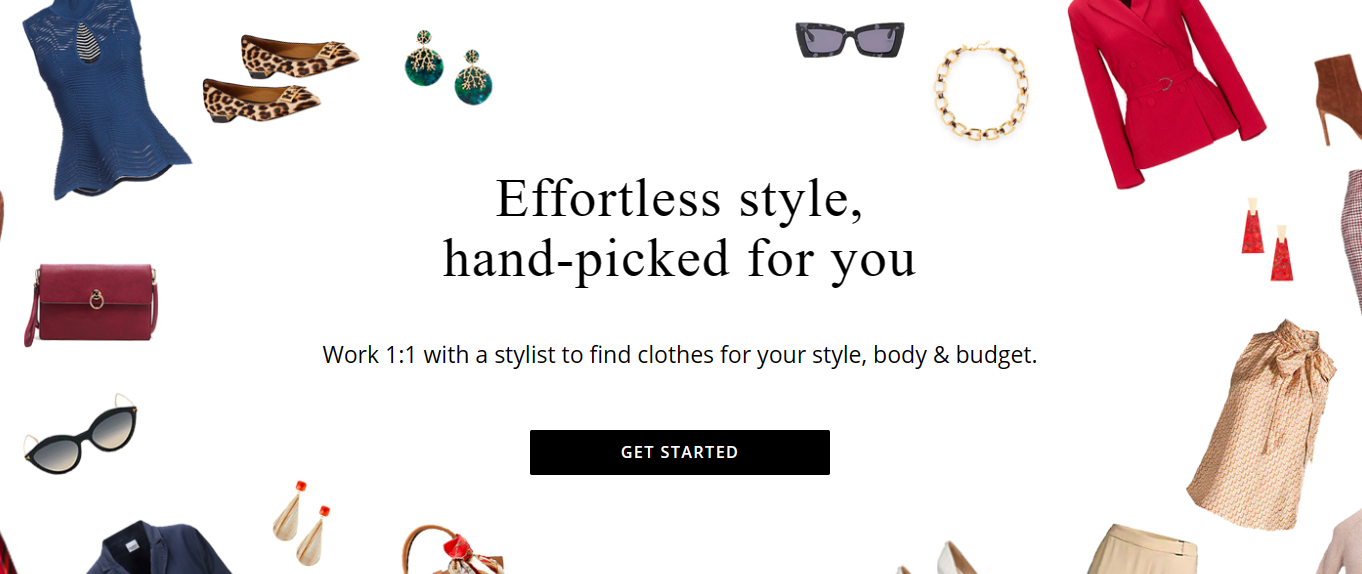The height and width of the screenshot is (574, 1362).
Task: Select the black cat-eye sunglasses
Action: click(81, 435)
